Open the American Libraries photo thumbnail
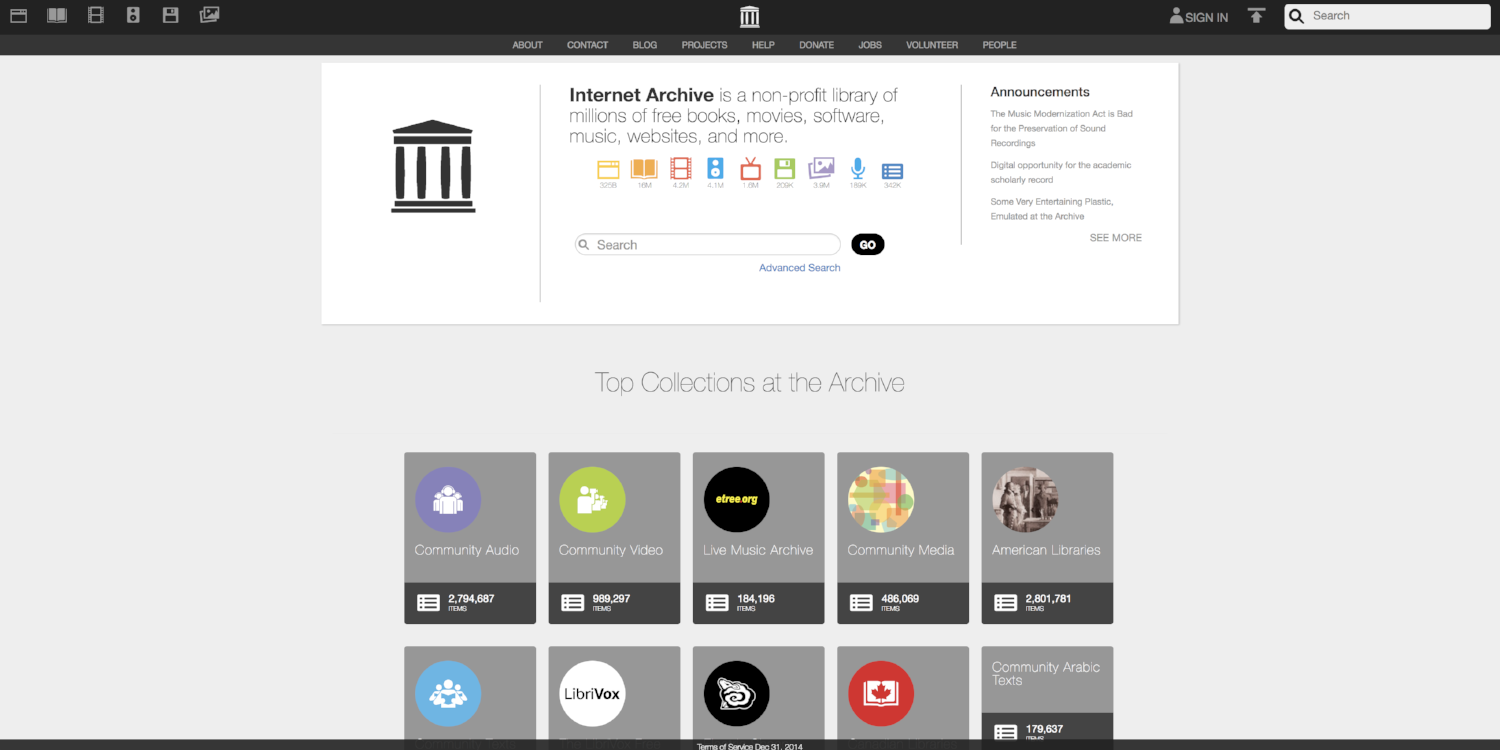The image size is (1500, 750). (1025, 499)
